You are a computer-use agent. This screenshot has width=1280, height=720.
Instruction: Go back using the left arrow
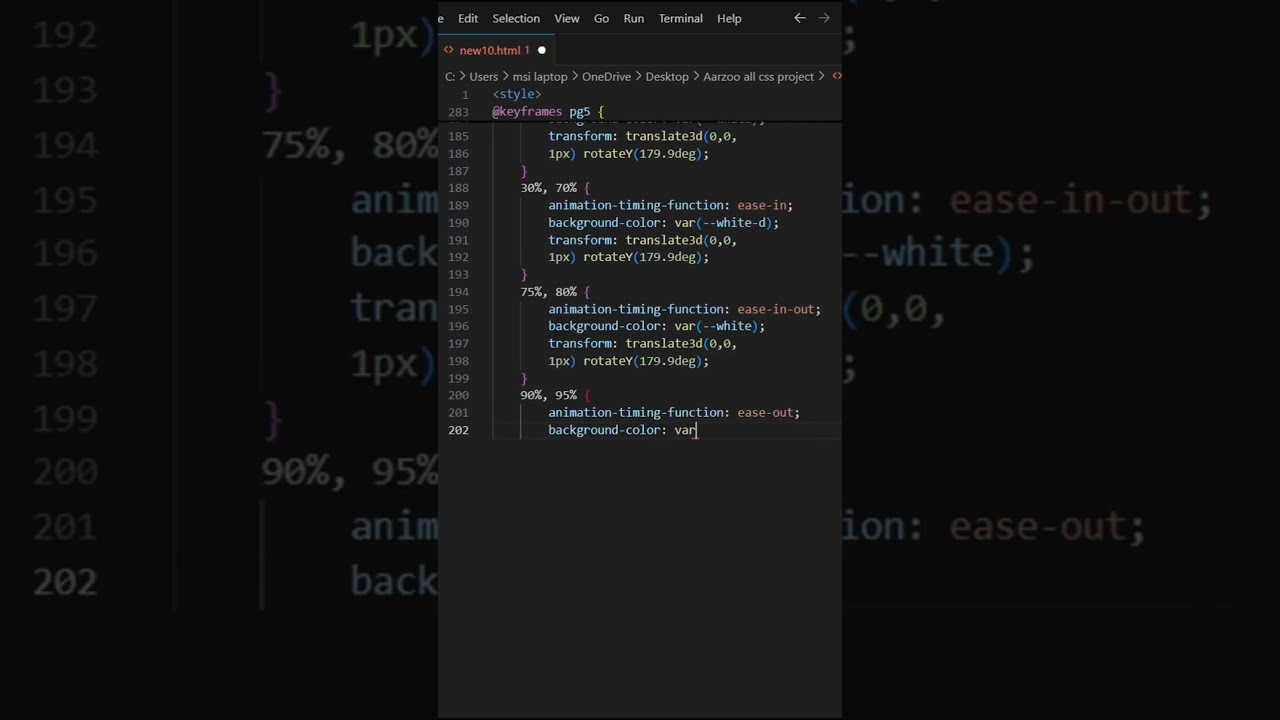pyautogui.click(x=800, y=18)
